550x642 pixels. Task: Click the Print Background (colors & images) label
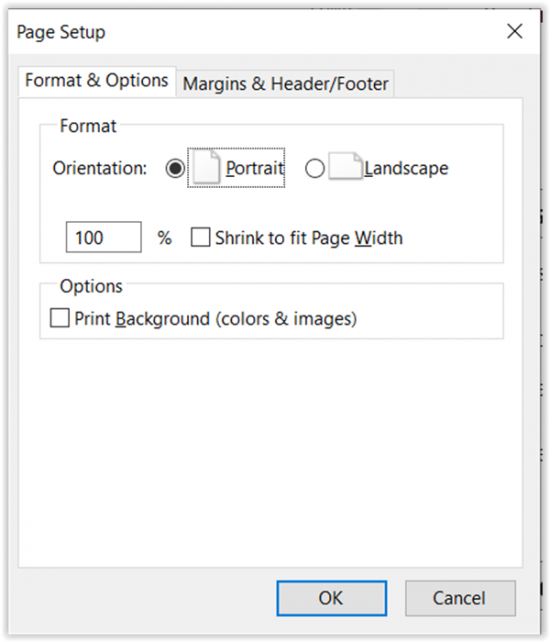tap(216, 319)
